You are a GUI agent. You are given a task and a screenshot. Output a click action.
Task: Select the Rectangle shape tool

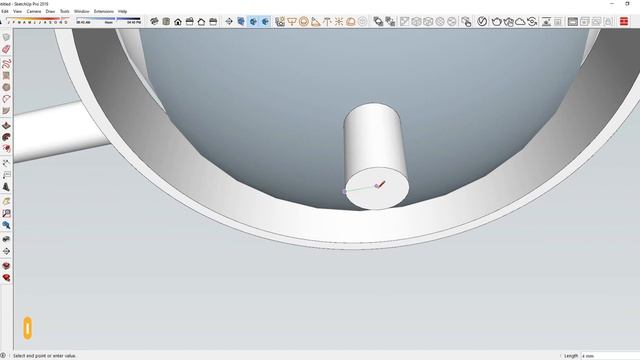(6, 76)
